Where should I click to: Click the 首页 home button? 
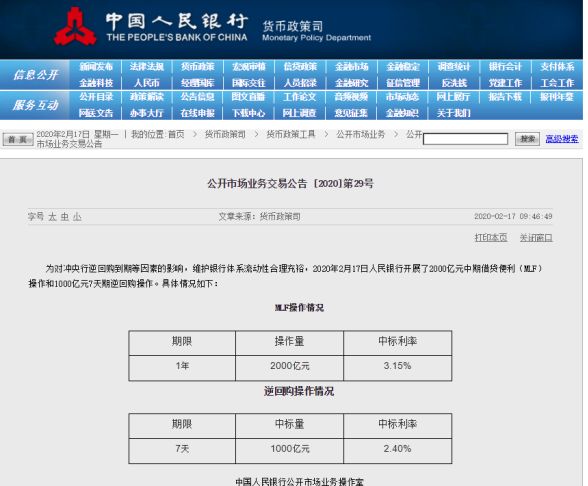(18, 140)
